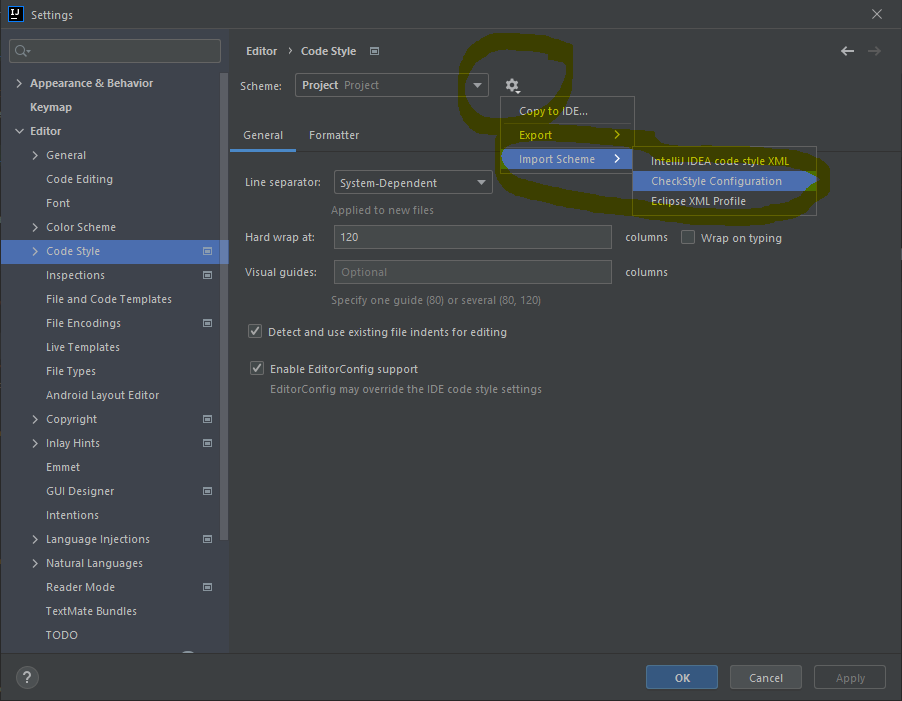Expand the Inlay Hints node
The height and width of the screenshot is (701, 902).
pos(35,443)
